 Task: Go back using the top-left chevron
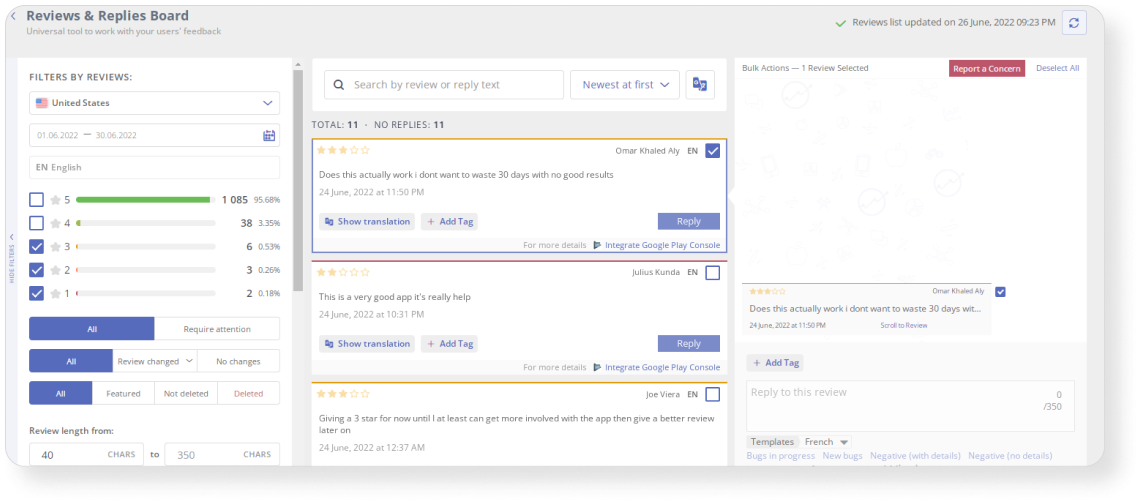(13, 15)
